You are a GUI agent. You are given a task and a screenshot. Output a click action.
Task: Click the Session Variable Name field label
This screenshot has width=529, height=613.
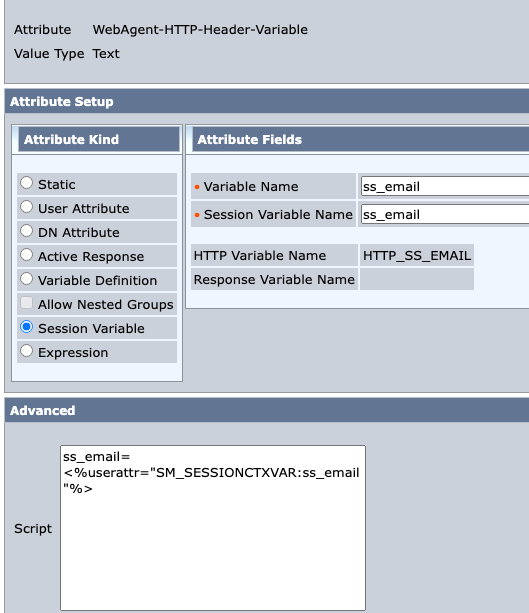[x=278, y=215]
